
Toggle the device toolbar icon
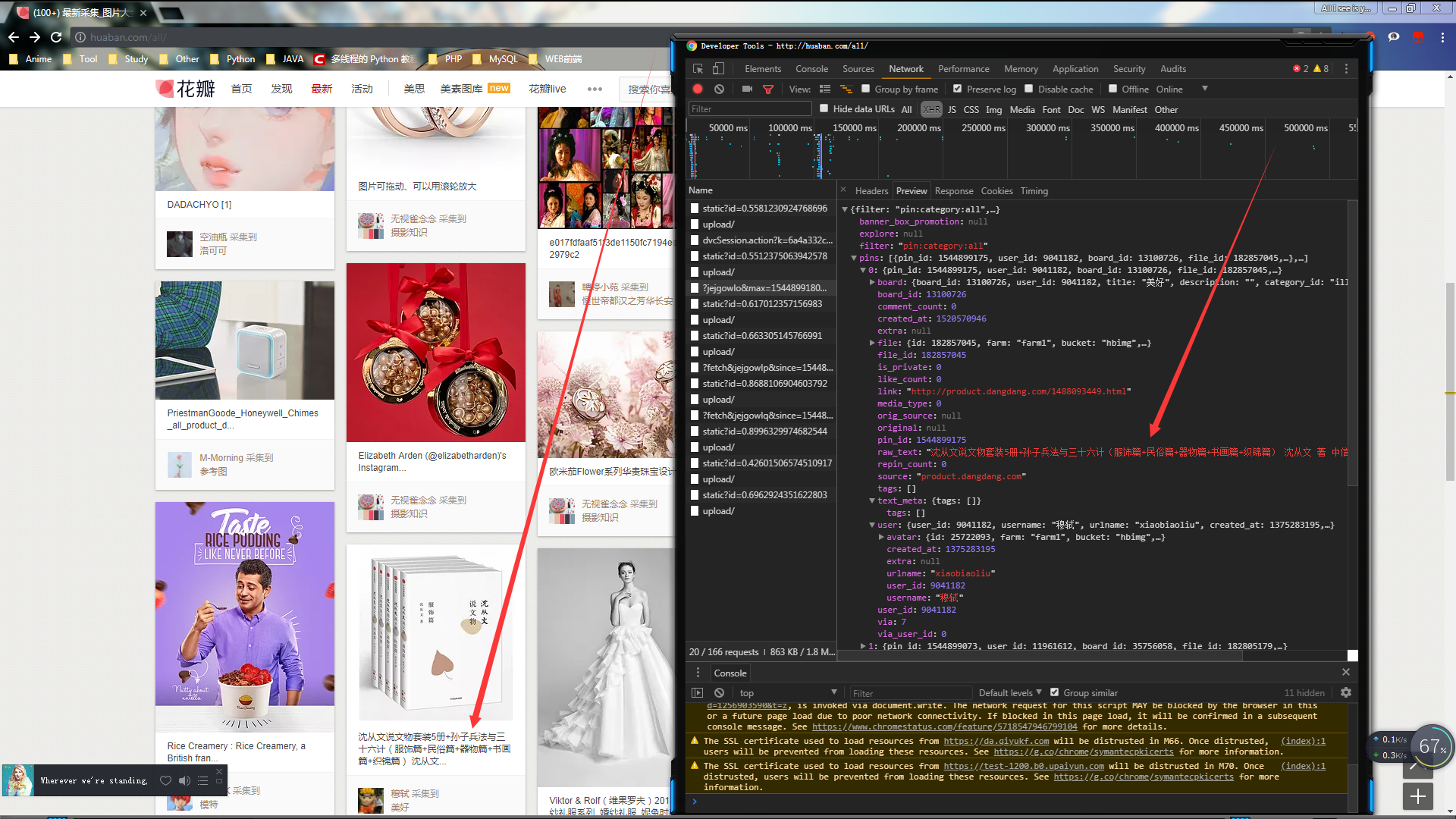click(x=718, y=69)
